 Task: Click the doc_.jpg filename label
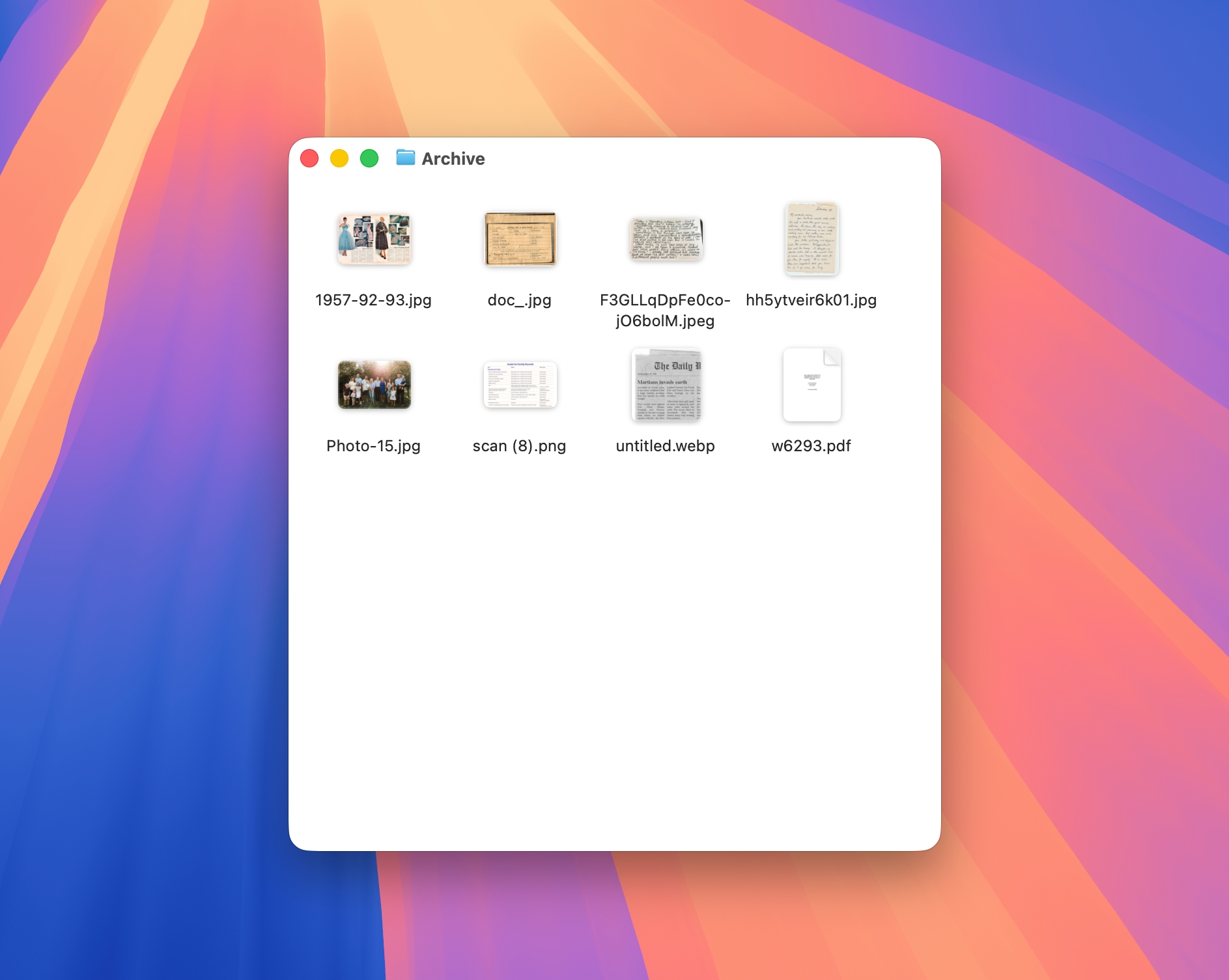pos(520,300)
